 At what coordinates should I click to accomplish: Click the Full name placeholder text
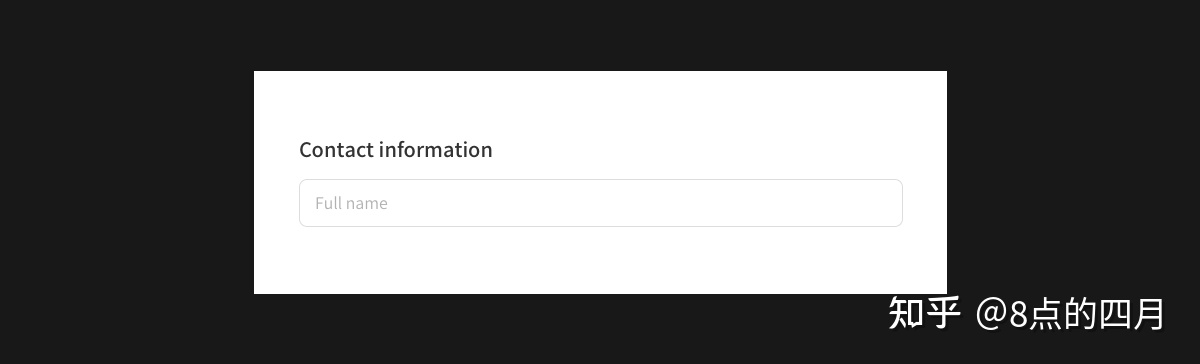[351, 203]
